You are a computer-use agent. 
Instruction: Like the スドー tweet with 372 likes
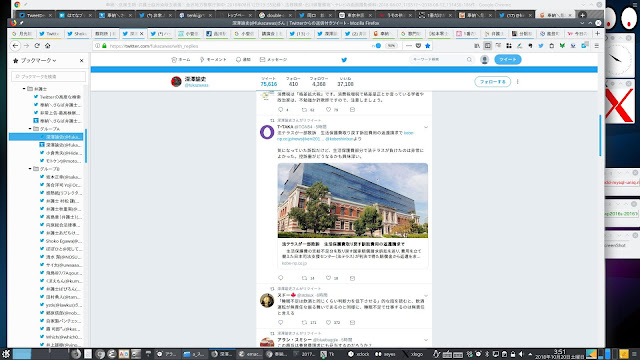coord(328,322)
